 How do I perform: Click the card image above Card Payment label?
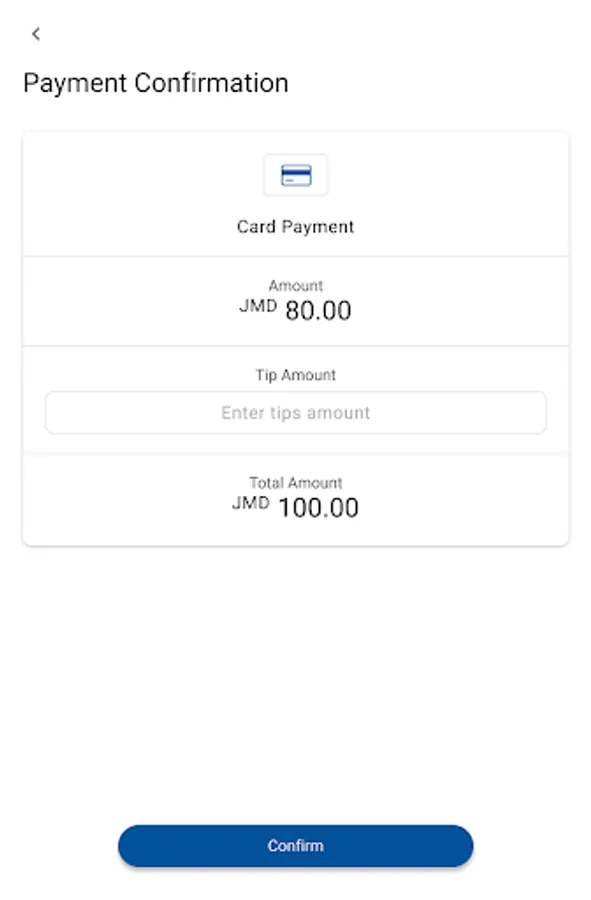pos(295,175)
